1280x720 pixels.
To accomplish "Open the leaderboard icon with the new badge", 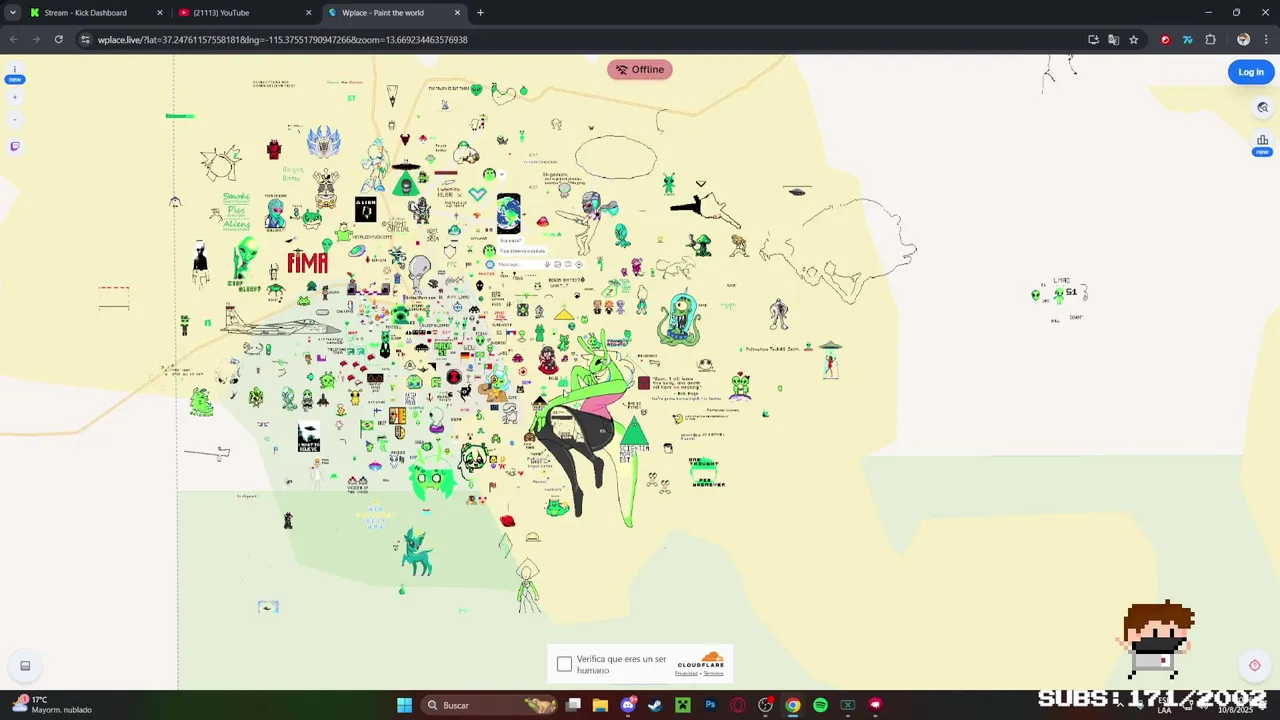I will tap(1262, 143).
